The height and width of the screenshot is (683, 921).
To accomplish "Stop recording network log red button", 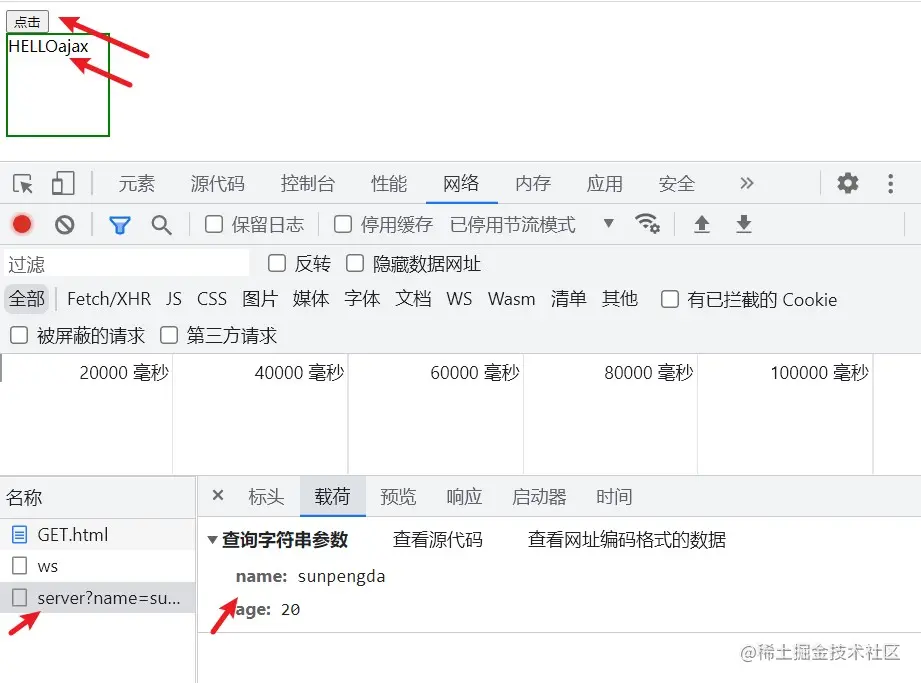I will click(22, 224).
